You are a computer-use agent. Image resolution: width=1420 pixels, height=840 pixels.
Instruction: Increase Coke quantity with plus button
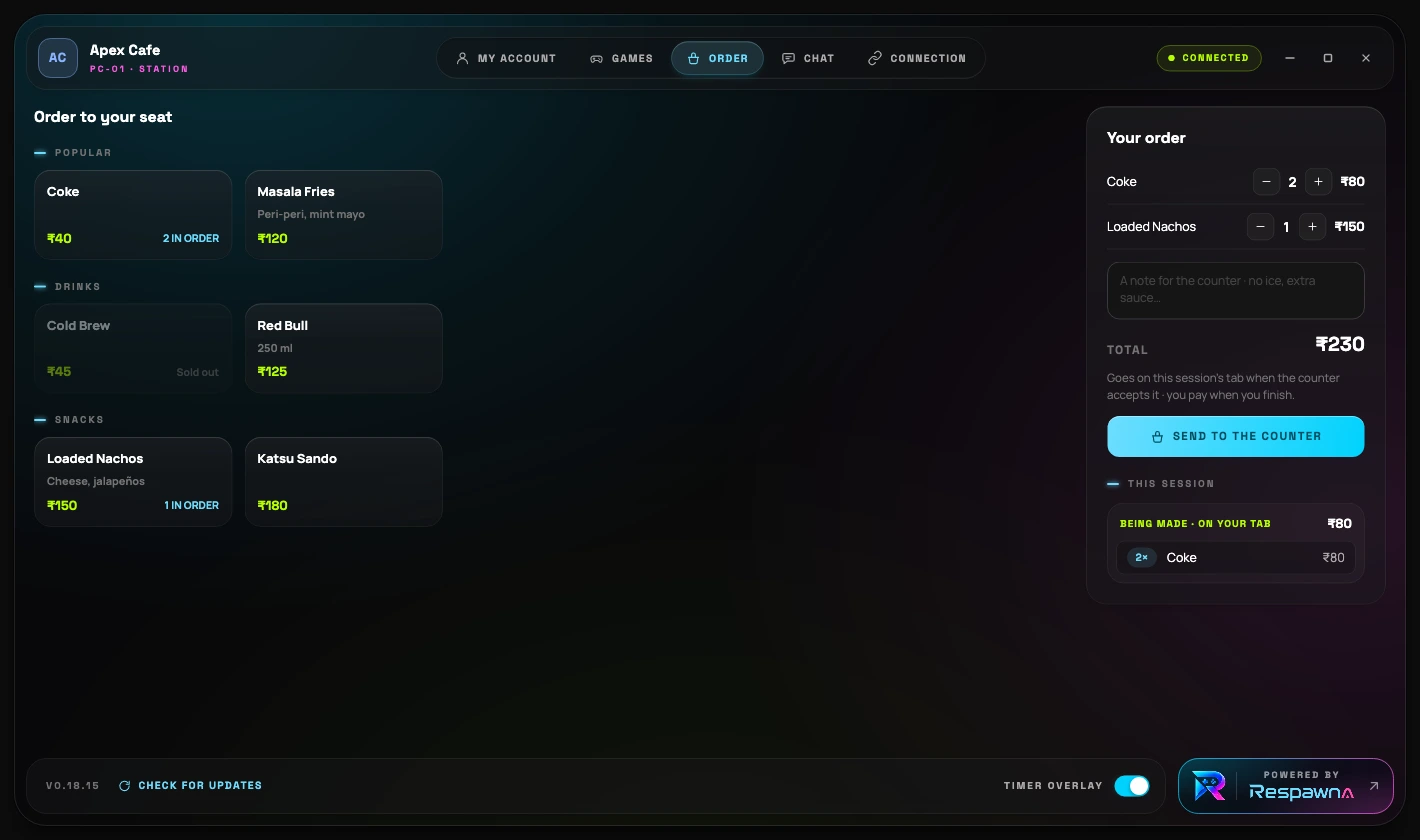[1318, 182]
